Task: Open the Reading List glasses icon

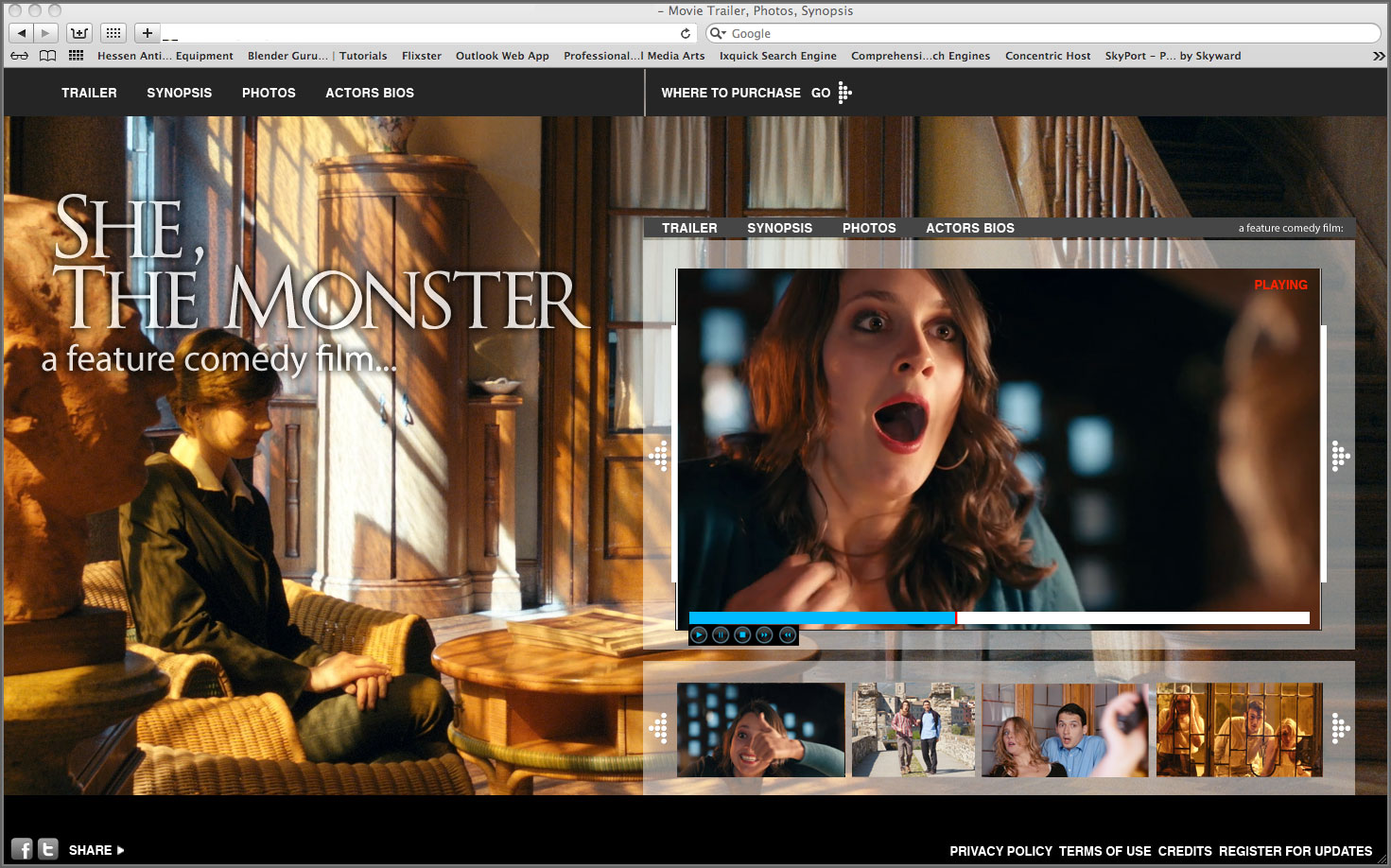Action: [x=20, y=56]
